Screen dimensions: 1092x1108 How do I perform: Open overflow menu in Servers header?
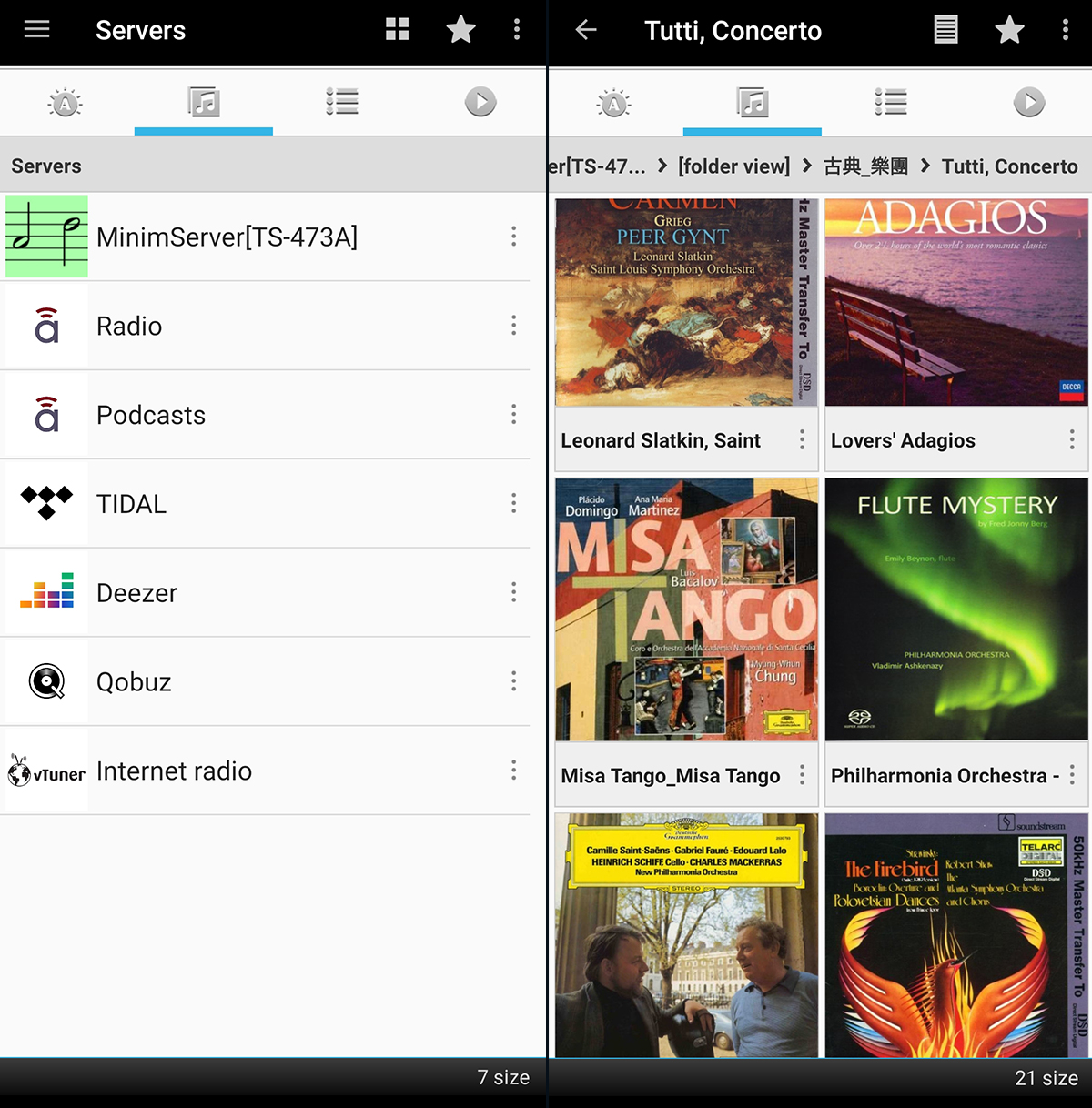(517, 30)
